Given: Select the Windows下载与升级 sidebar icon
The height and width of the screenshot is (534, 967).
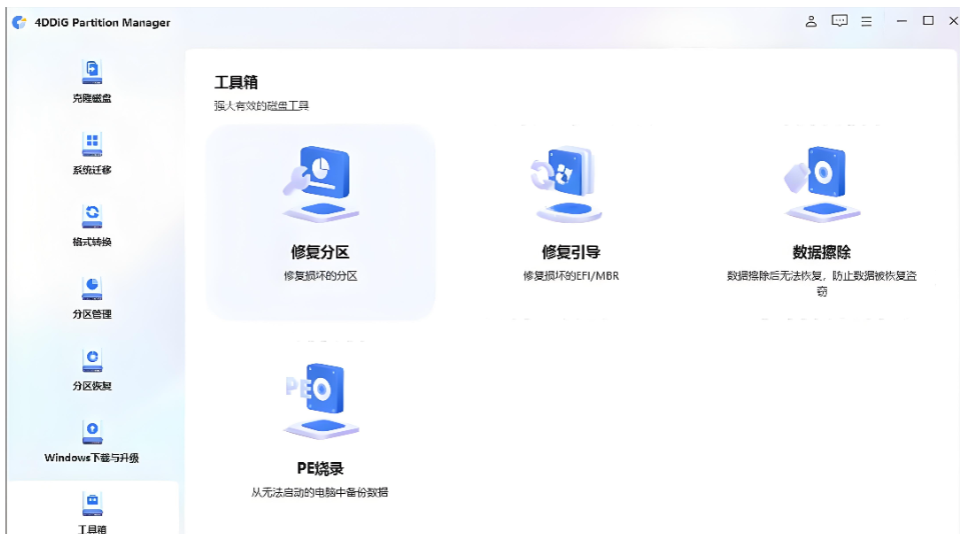Looking at the screenshot, I should tap(92, 432).
